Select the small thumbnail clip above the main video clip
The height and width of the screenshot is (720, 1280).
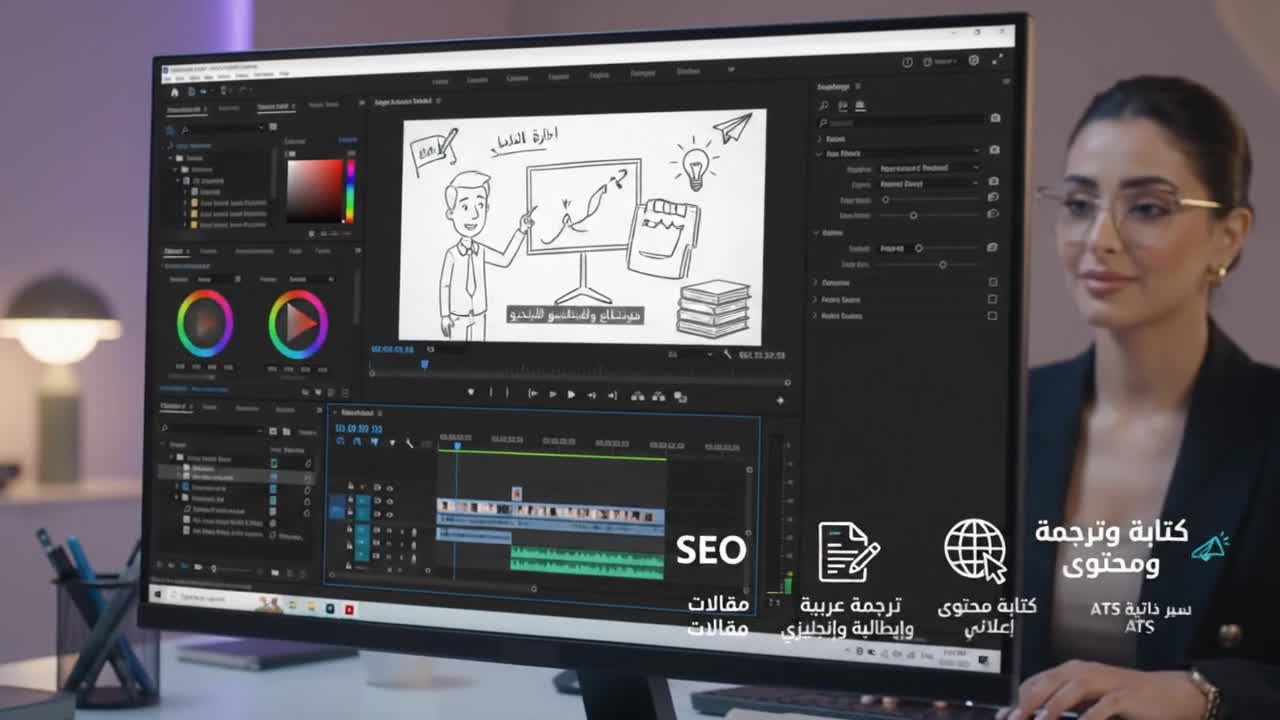point(517,494)
